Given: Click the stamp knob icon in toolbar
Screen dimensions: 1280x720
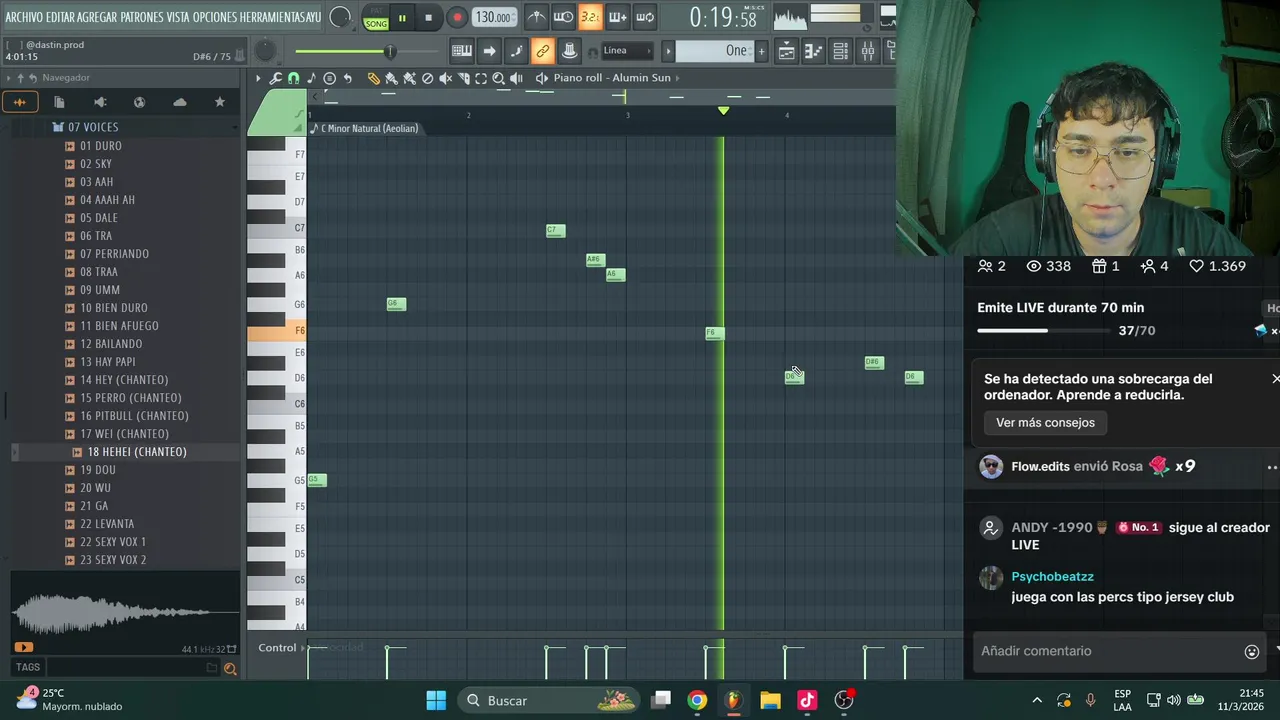Looking at the screenshot, I should 569,51.
